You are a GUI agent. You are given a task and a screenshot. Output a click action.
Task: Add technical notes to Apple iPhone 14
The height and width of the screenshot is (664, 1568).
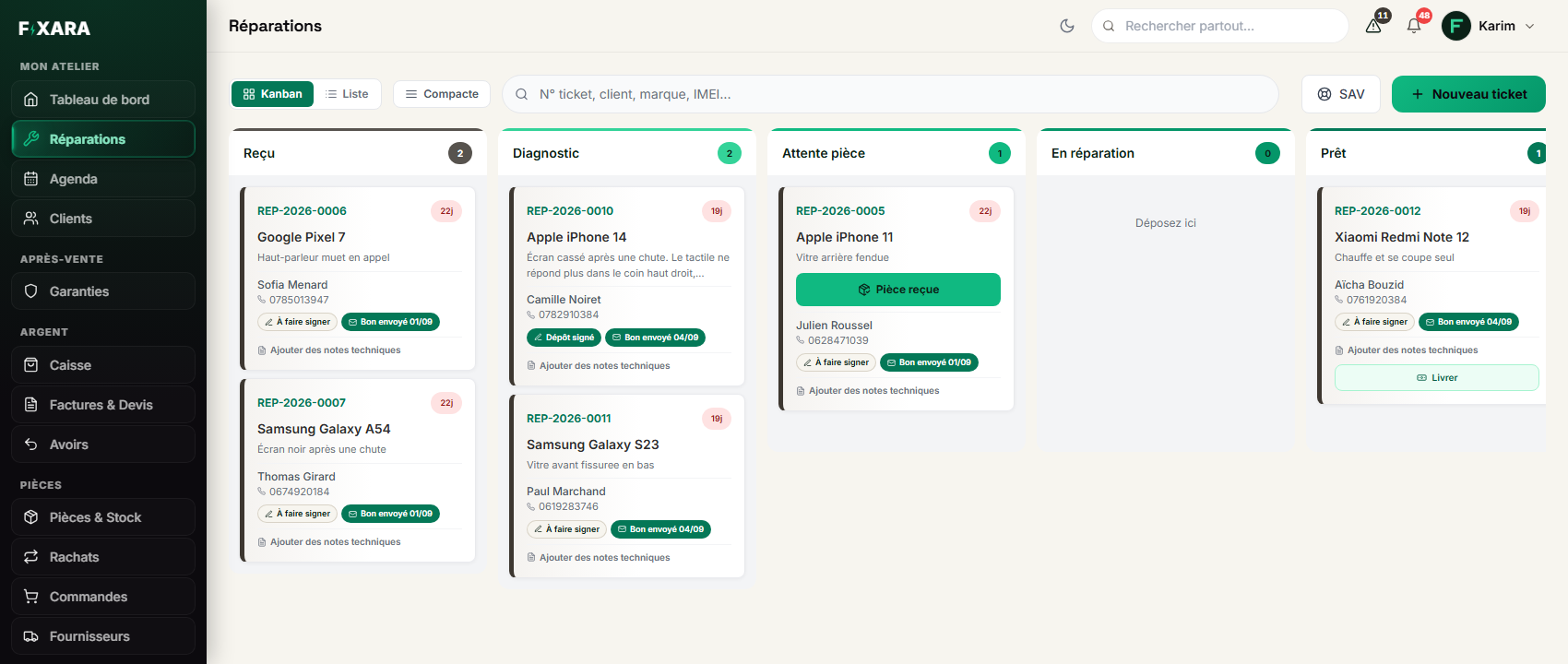(x=599, y=366)
